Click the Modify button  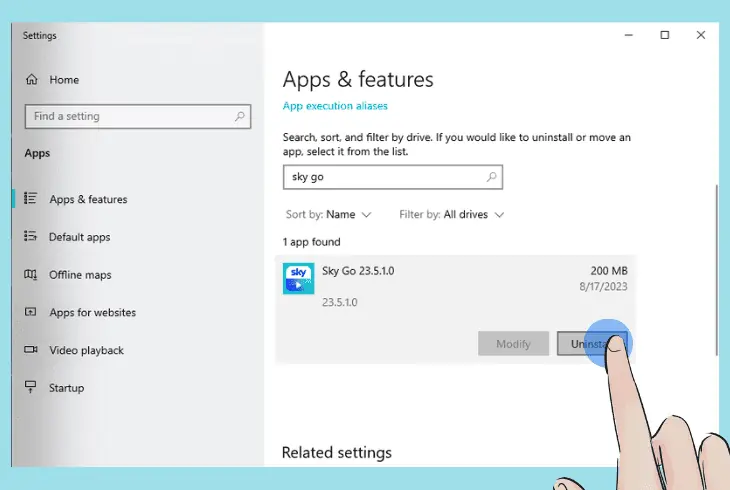point(513,344)
